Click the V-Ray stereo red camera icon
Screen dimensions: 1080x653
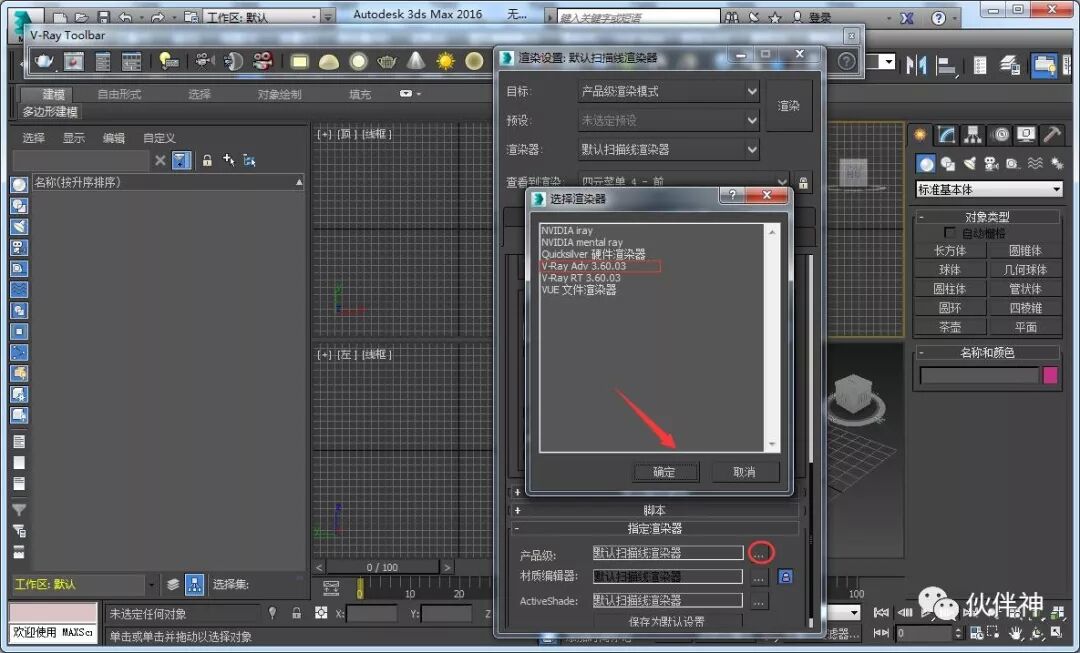click(x=262, y=61)
